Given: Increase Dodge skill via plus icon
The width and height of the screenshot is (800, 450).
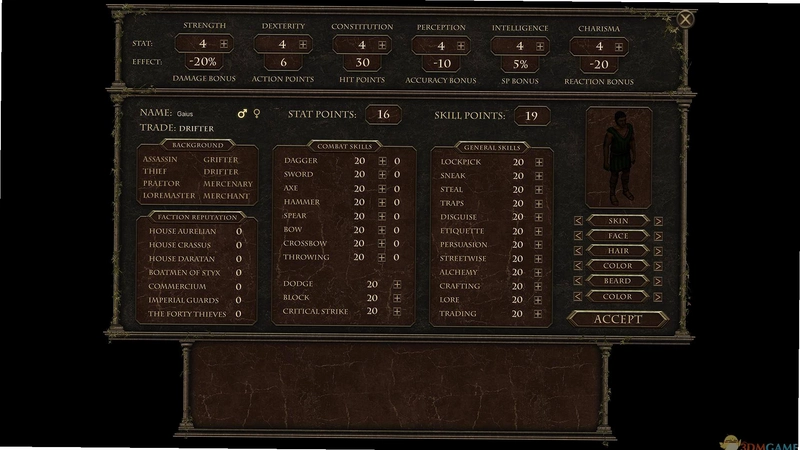Looking at the screenshot, I should [397, 284].
